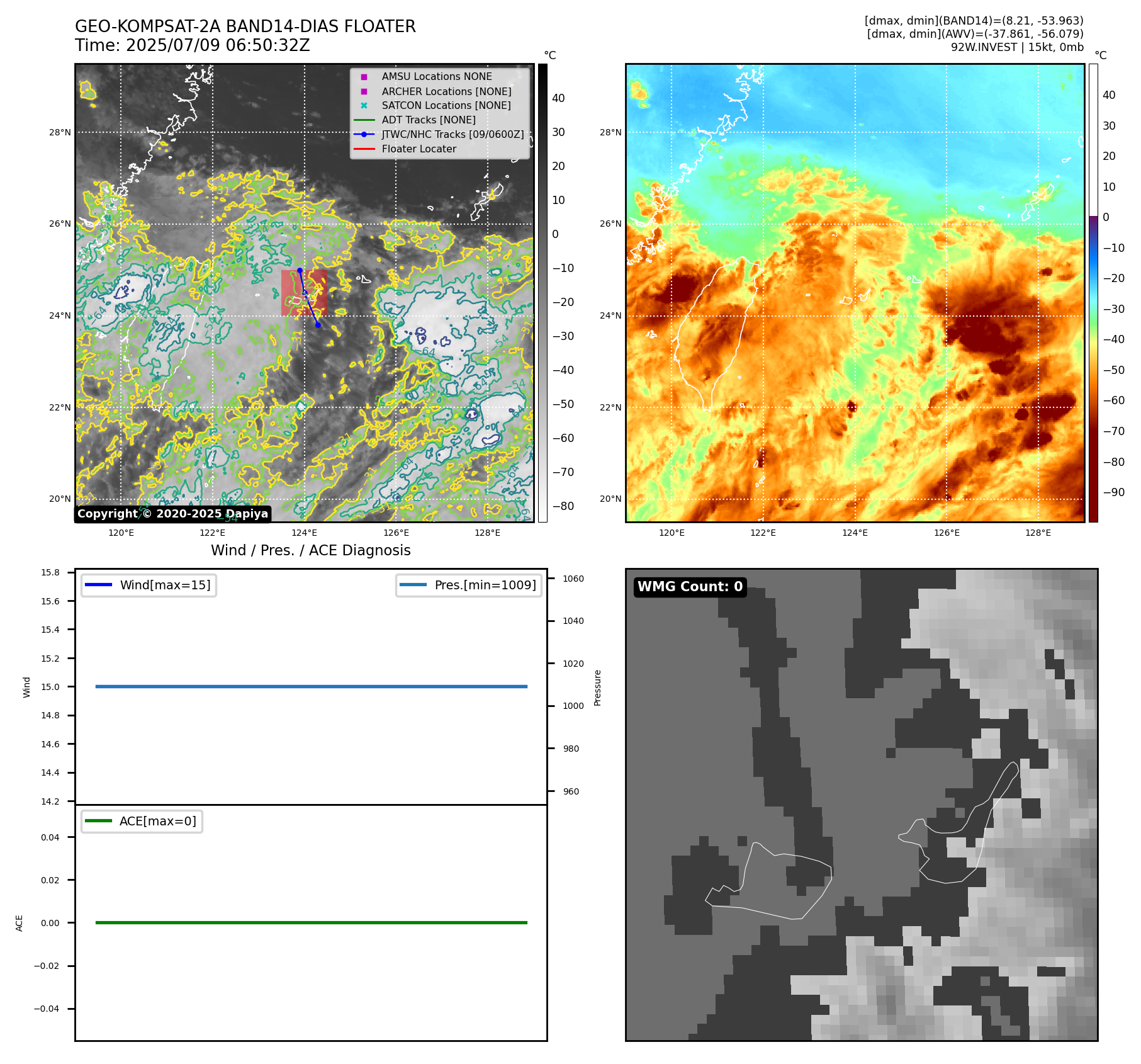Click the northern blue JTWC track point
The image size is (1141, 1064).
(x=300, y=270)
